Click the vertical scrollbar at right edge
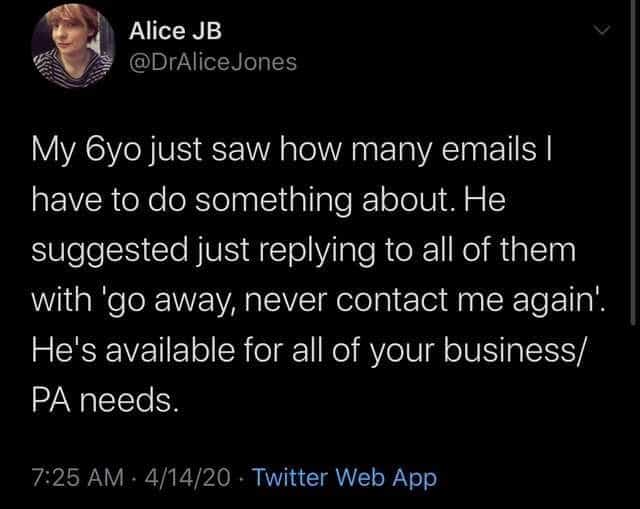 633,163
